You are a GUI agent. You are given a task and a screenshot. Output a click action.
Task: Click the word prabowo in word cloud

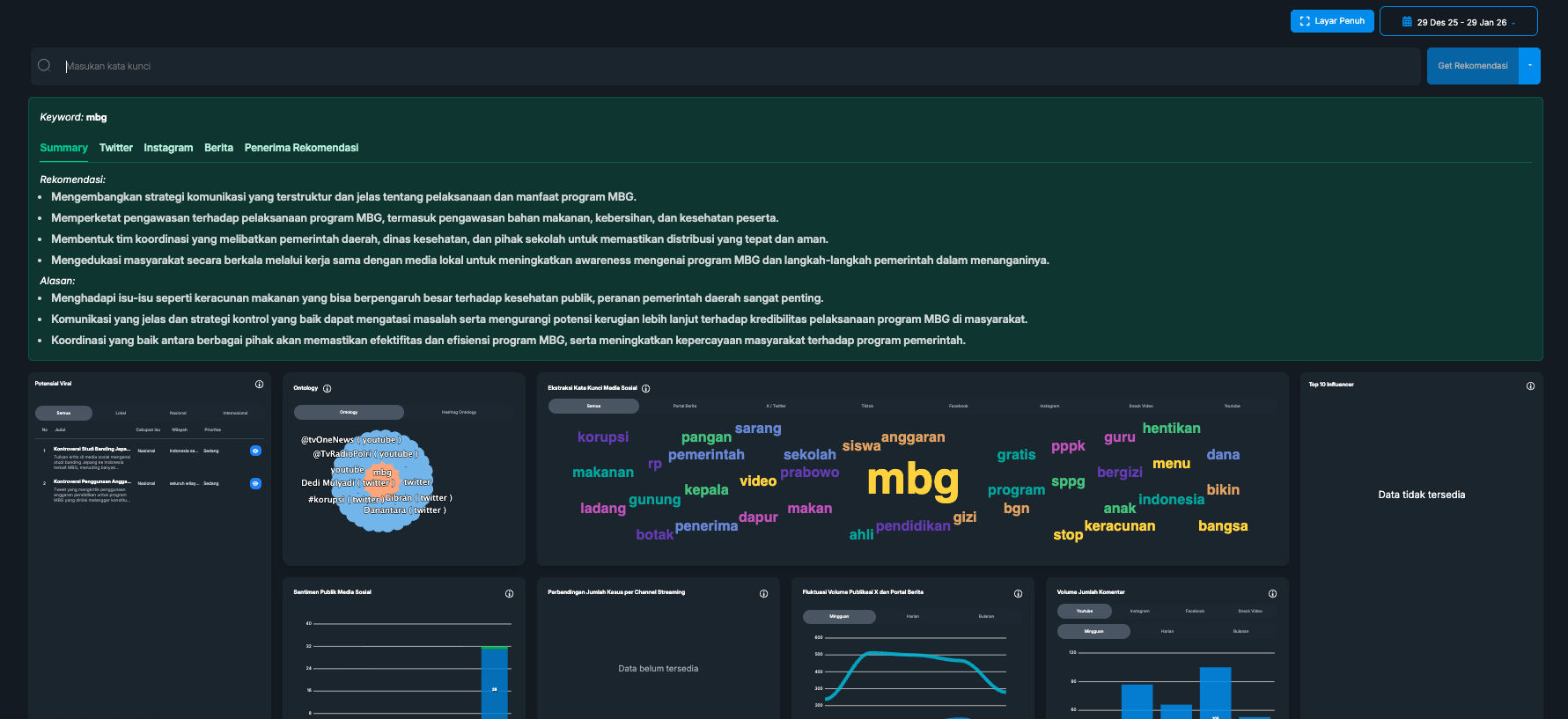tap(810, 473)
